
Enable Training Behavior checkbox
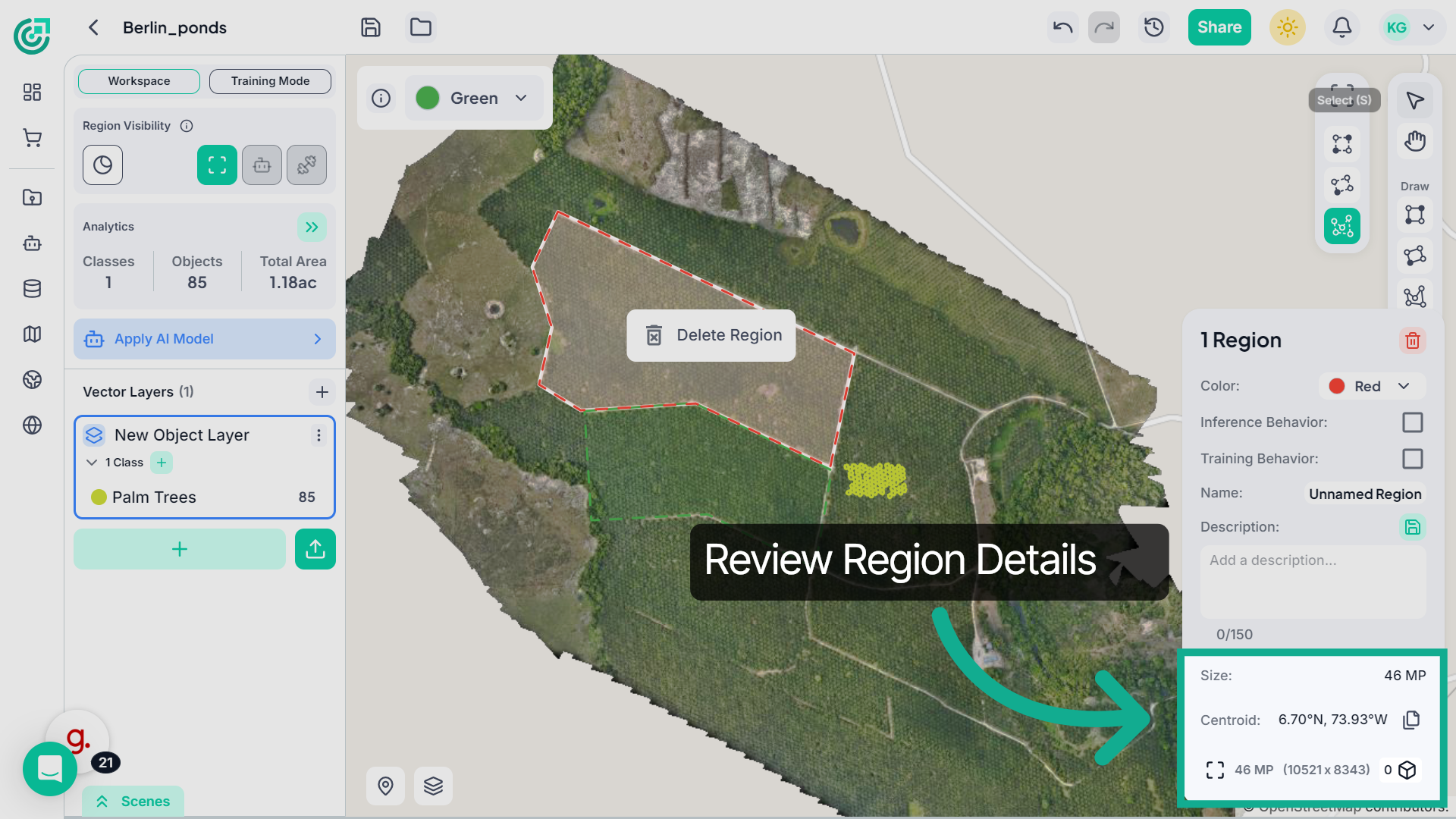pyautogui.click(x=1413, y=459)
